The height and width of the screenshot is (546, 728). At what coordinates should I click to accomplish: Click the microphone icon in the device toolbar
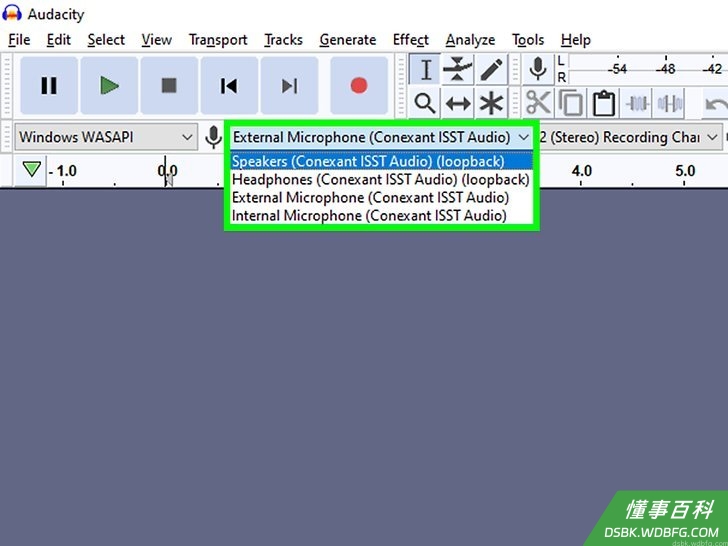pos(213,137)
